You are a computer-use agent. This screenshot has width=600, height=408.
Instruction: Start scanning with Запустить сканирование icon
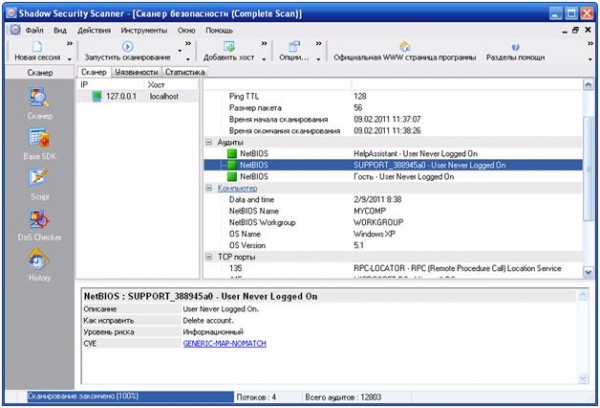(x=127, y=47)
